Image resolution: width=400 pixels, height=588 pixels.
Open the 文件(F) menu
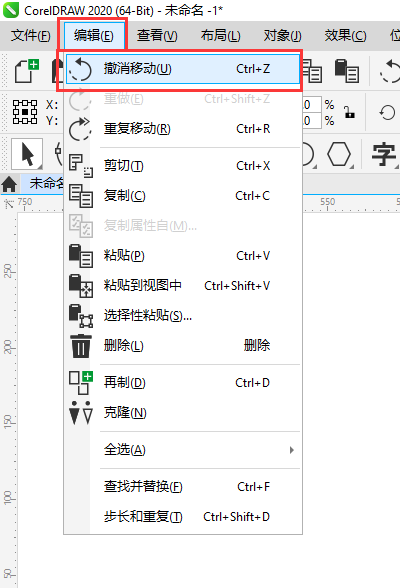click(30, 36)
